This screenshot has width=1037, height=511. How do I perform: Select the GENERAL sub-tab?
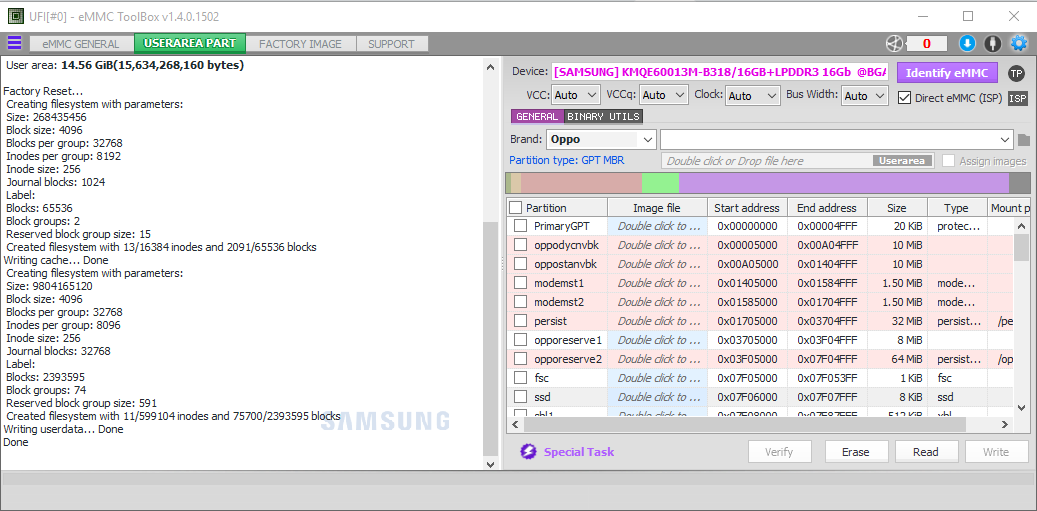click(537, 116)
